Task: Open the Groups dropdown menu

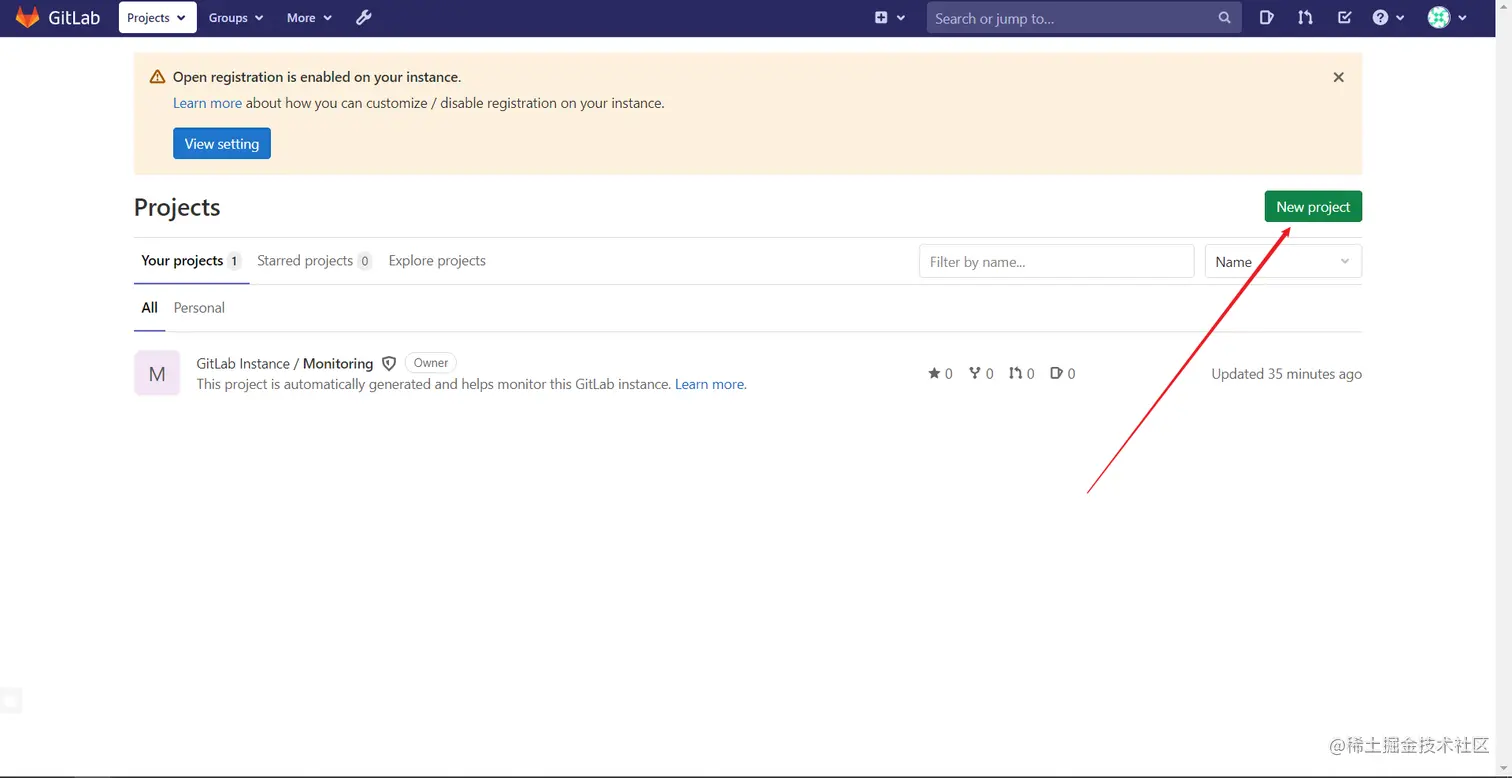Action: pos(236,18)
